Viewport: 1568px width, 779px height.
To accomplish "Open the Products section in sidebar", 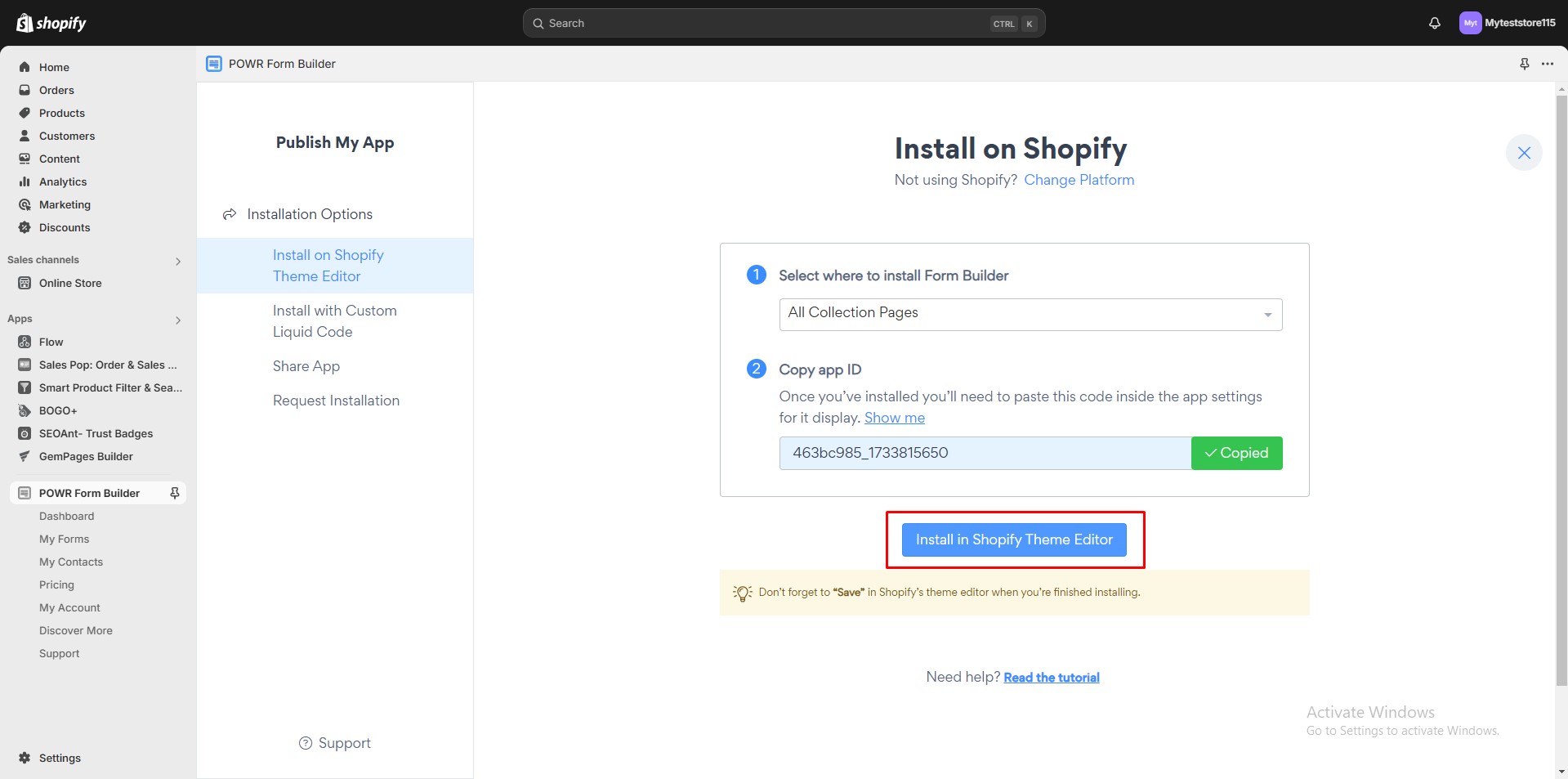I will (x=62, y=113).
